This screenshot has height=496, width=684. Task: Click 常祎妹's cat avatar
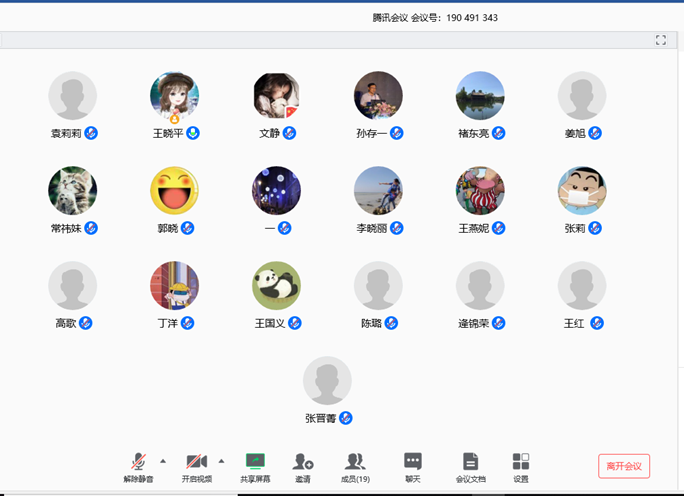(73, 191)
